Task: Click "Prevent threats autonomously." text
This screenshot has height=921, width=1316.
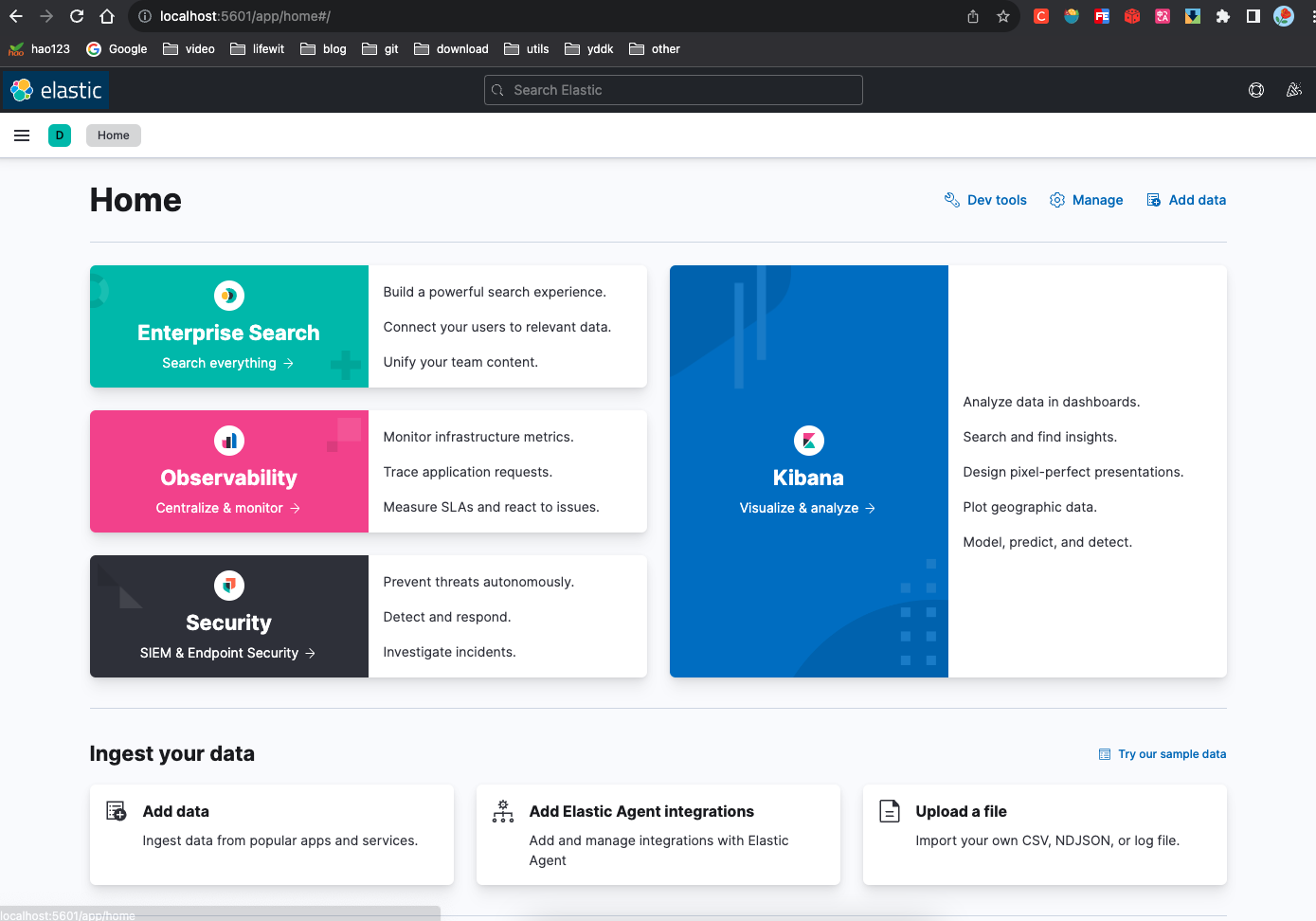Action: pos(478,582)
